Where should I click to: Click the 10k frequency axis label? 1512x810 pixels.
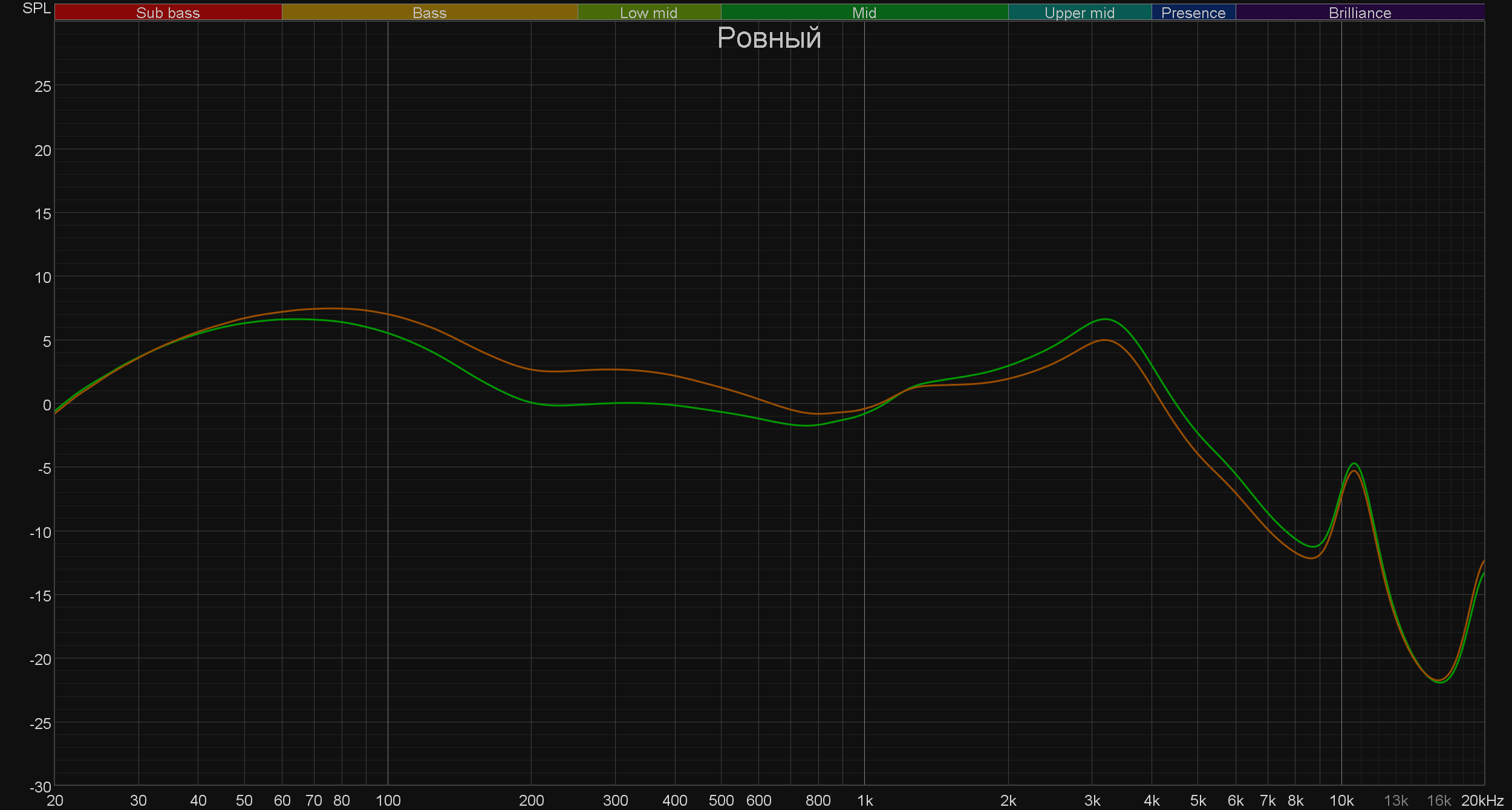(x=1341, y=800)
